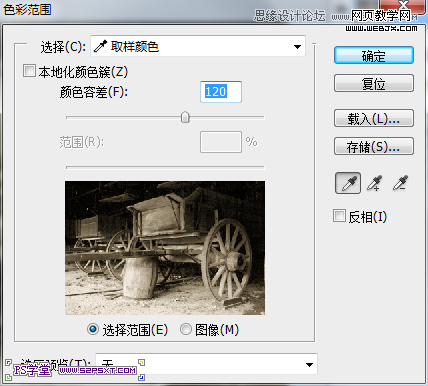Click the 颜色容差 fuzziness slider handle
The height and width of the screenshot is (386, 428).
point(185,117)
